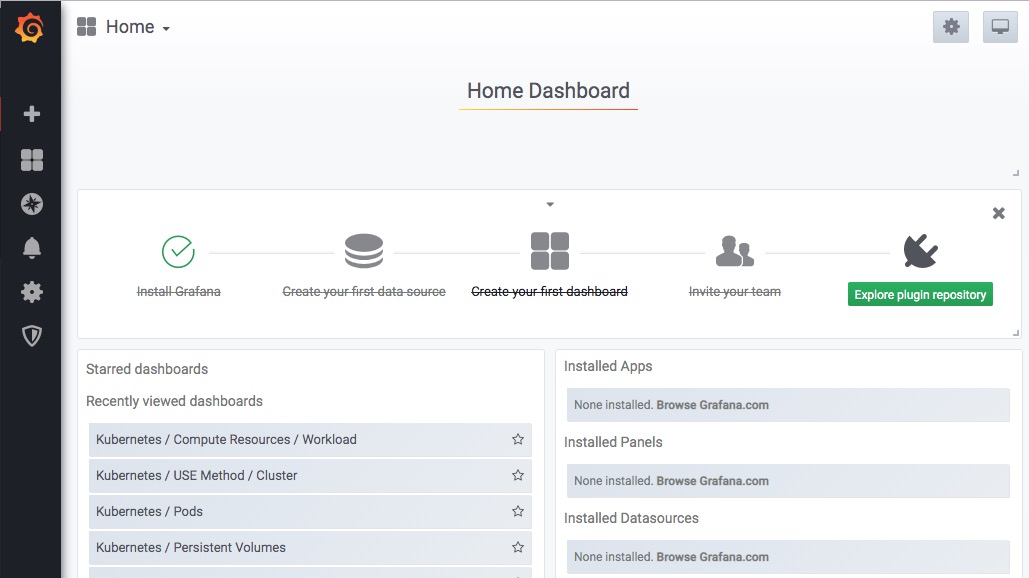
Task: Open the Configuration gear in the sidebar
Action: click(32, 292)
